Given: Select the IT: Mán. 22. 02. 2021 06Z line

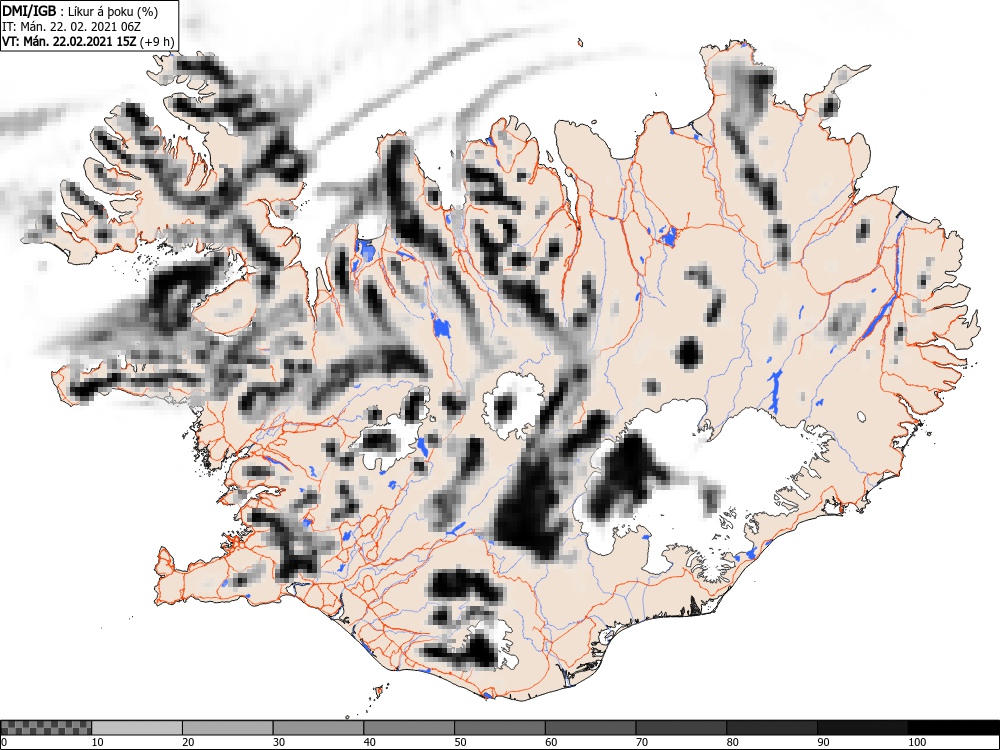Looking at the screenshot, I should (x=71, y=27).
